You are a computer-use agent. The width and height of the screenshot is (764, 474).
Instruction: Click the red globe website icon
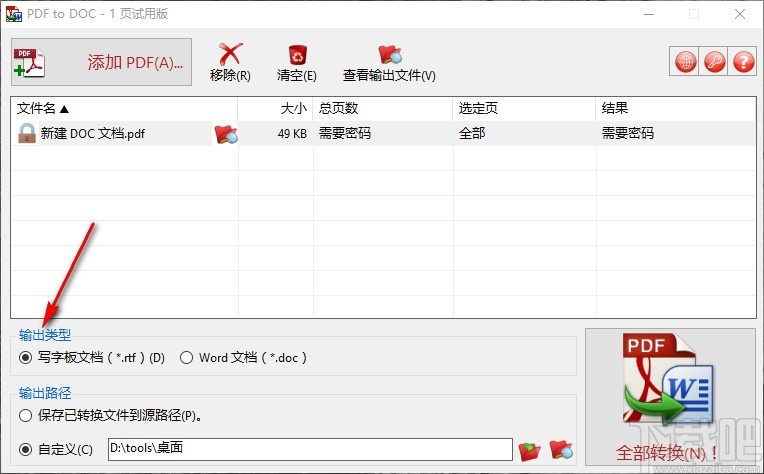click(685, 62)
